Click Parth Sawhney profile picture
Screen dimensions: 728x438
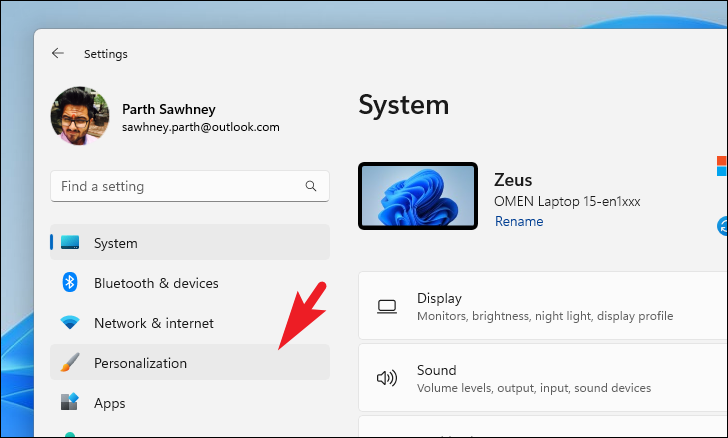(80, 116)
